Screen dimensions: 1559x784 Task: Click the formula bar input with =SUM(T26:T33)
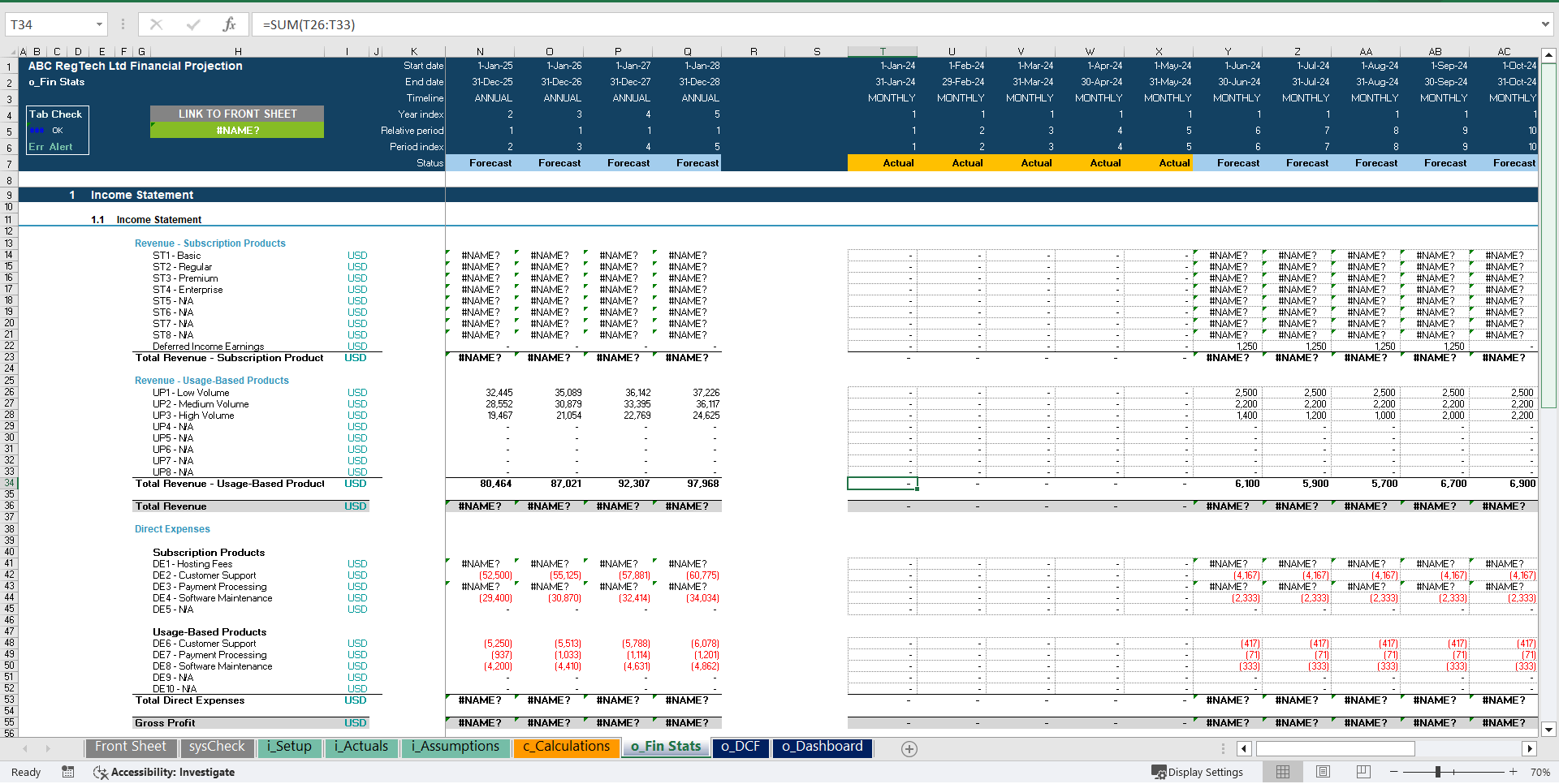click(x=893, y=24)
